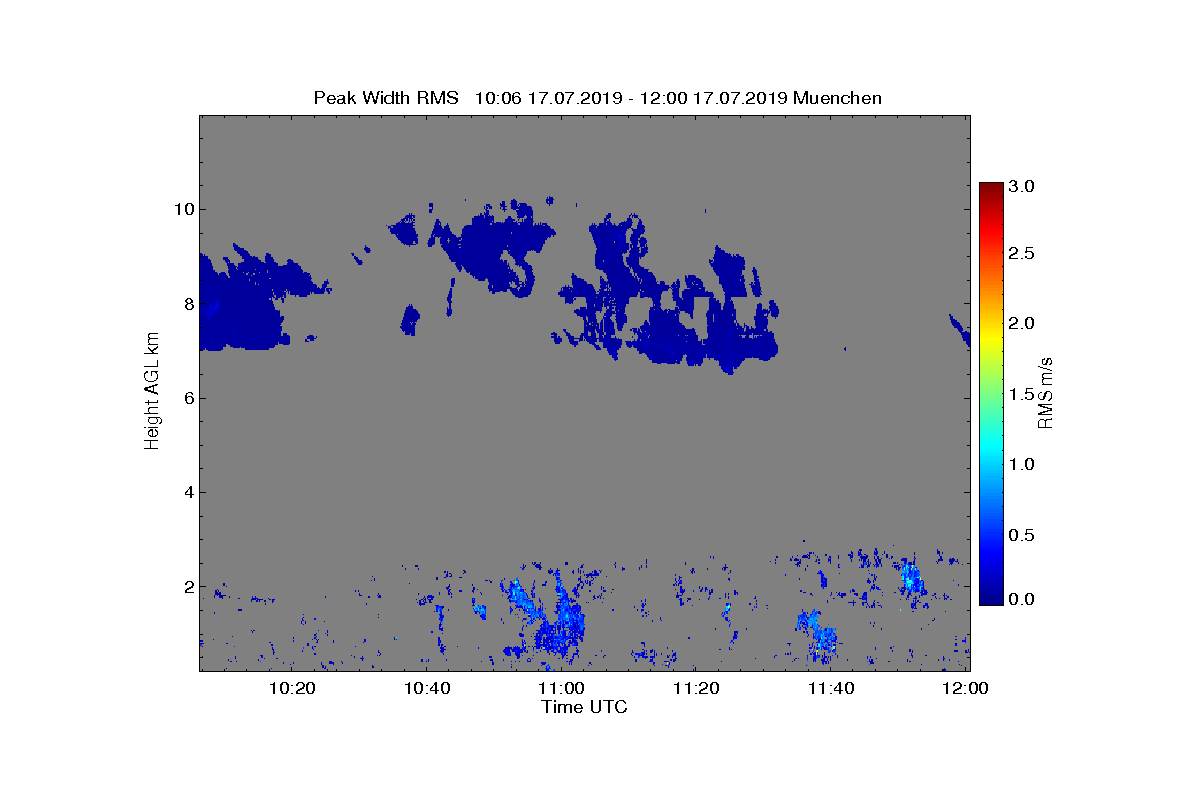This screenshot has height=800, width=1200.
Task: Click the 'Height AGL km' axis label
Action: (152, 389)
